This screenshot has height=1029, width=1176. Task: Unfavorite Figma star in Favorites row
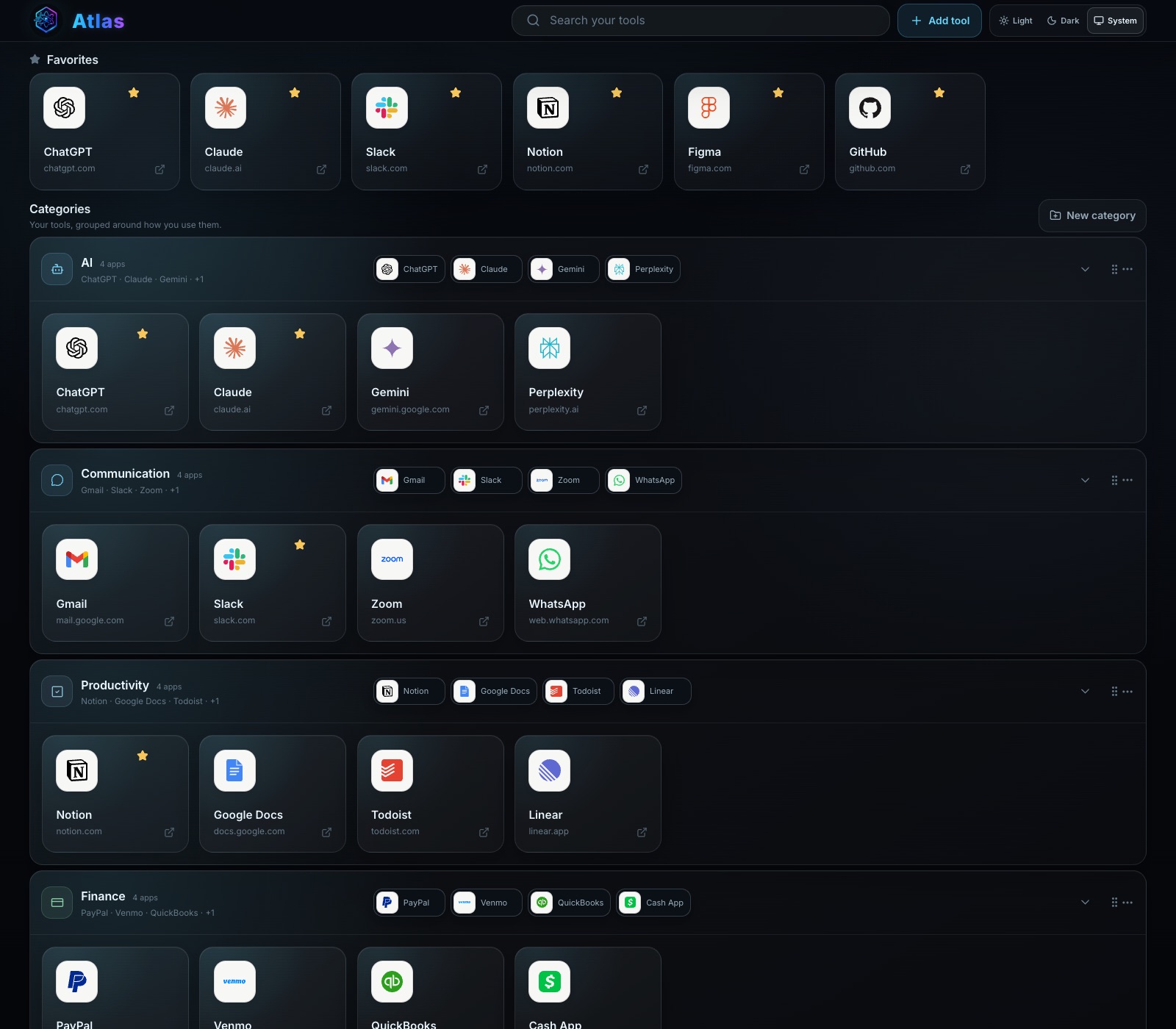(778, 93)
